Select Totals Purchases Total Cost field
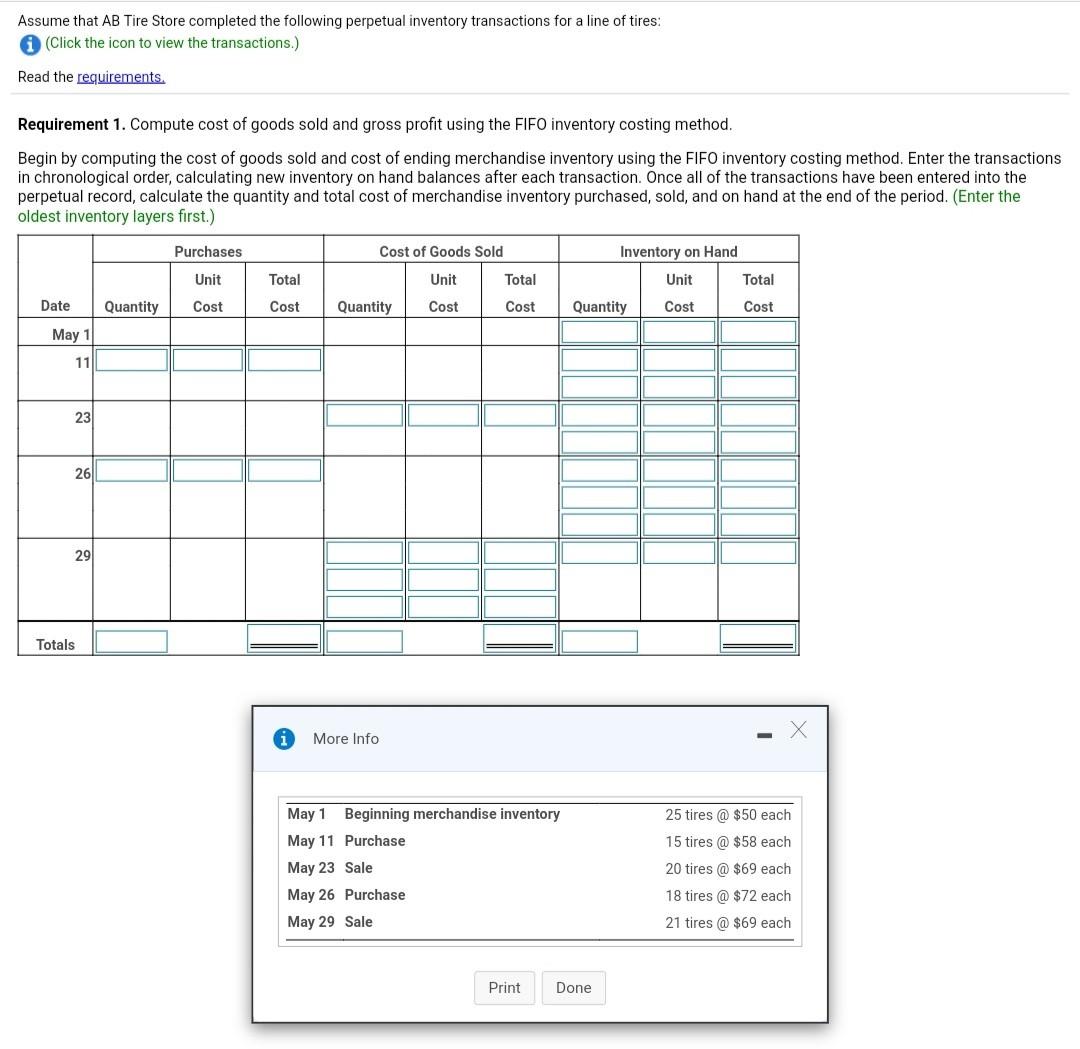Viewport: 1080px width, 1049px height. tap(284, 638)
